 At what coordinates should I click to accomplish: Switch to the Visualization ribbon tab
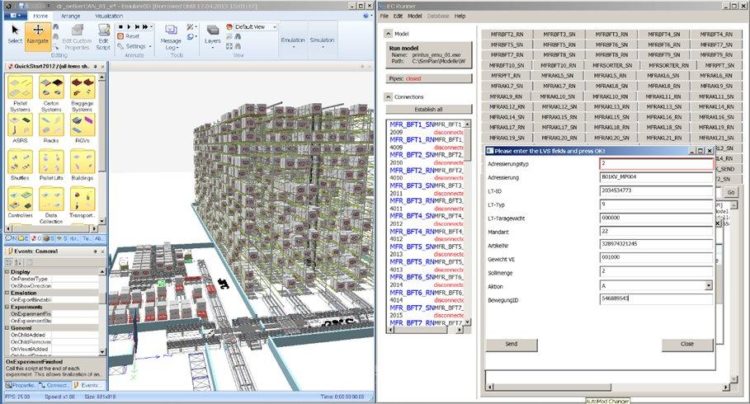pyautogui.click(x=109, y=16)
